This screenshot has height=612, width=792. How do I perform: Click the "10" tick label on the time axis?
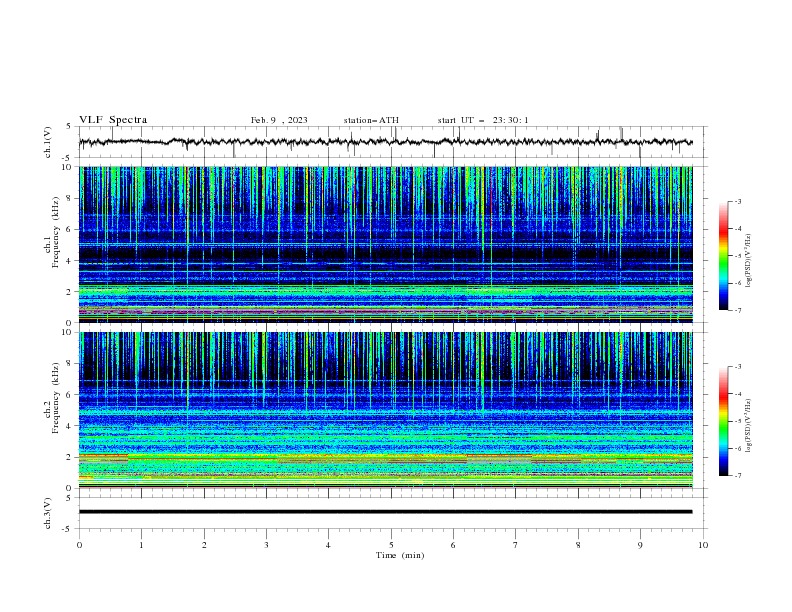(x=703, y=545)
